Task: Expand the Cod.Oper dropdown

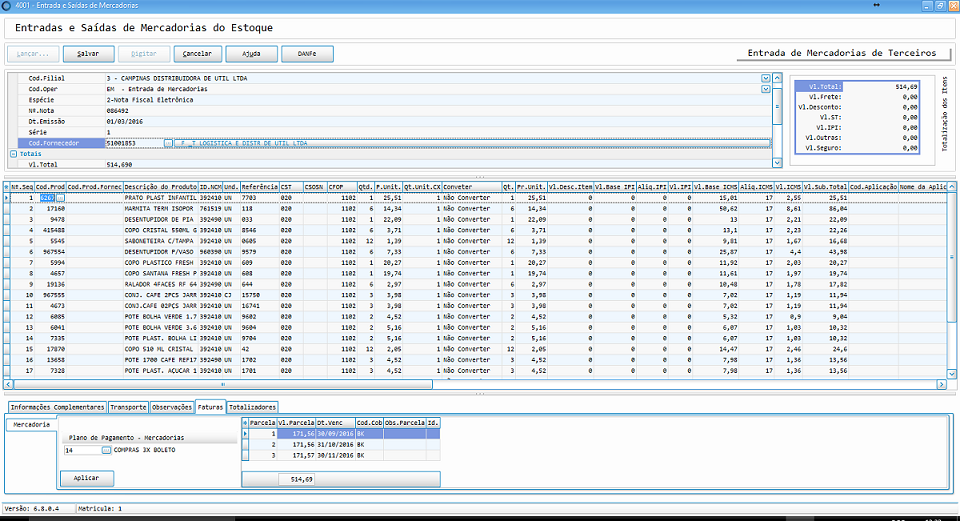Action: 765,89
